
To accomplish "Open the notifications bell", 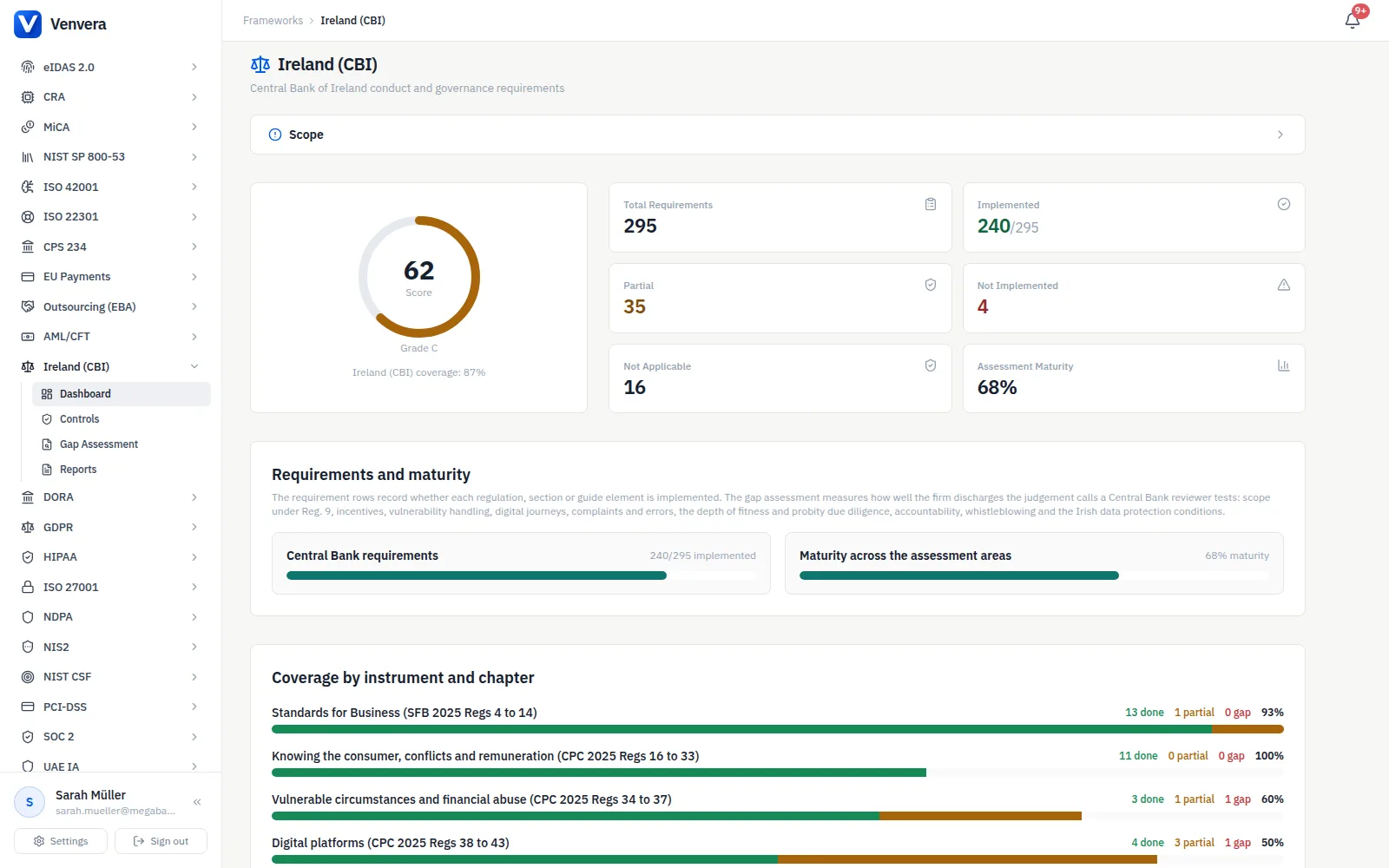I will pyautogui.click(x=1353, y=20).
